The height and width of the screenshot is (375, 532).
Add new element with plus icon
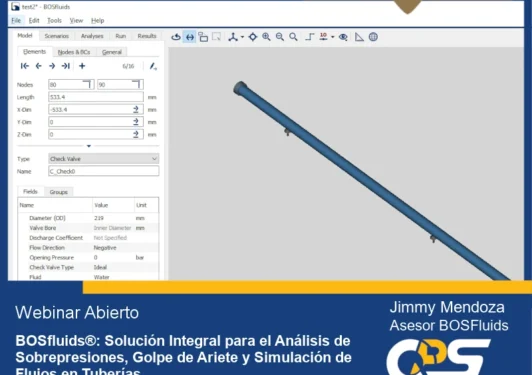[82, 66]
